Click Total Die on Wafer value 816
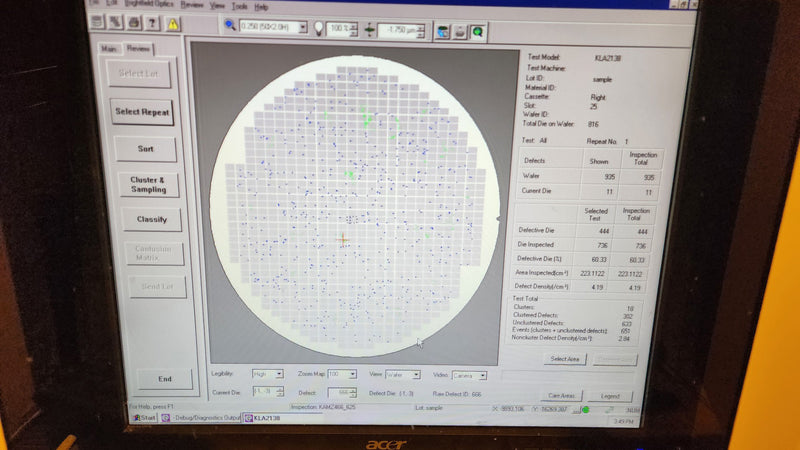This screenshot has width=800, height=450. click(x=593, y=124)
